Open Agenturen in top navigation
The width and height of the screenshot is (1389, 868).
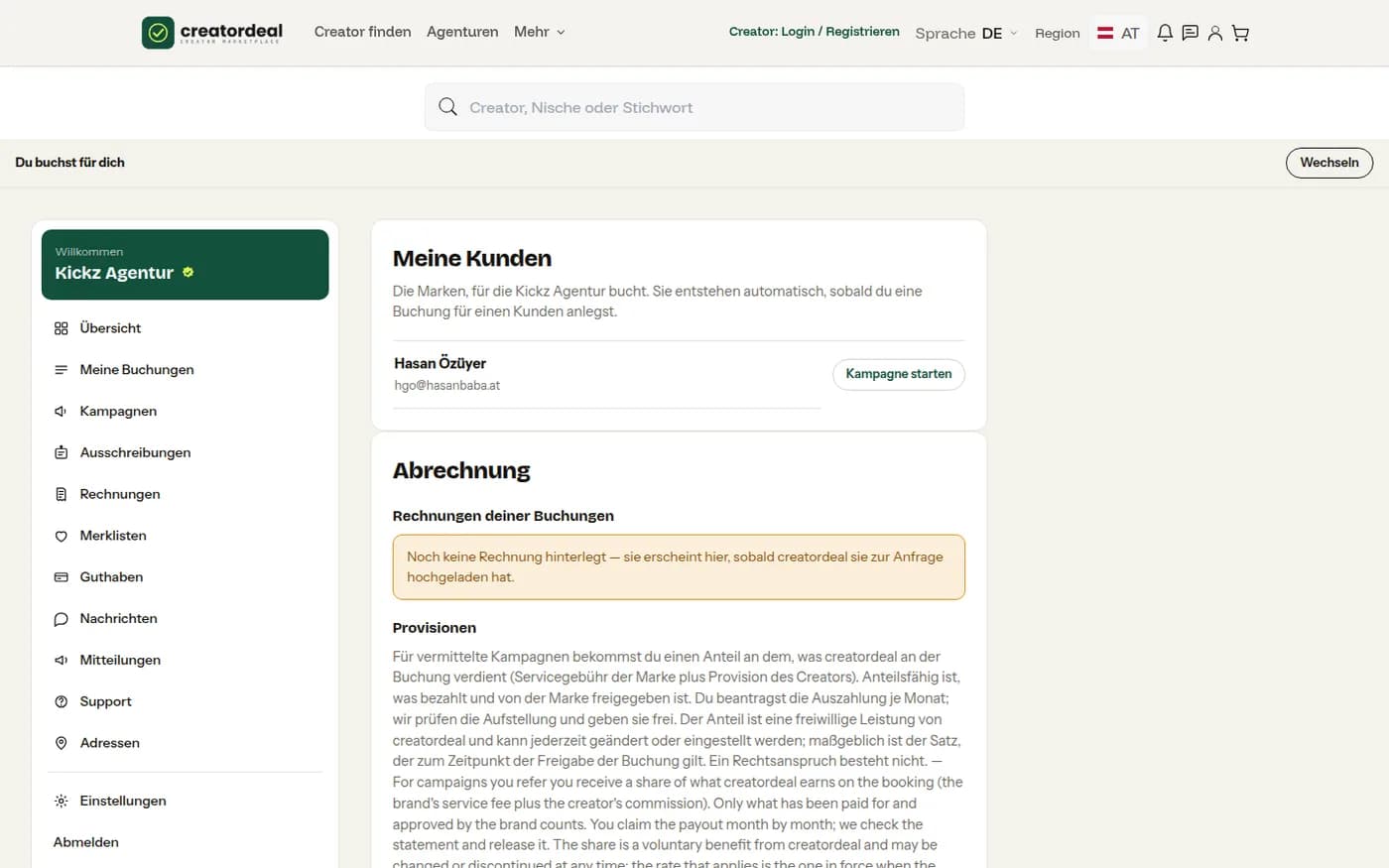tap(462, 32)
